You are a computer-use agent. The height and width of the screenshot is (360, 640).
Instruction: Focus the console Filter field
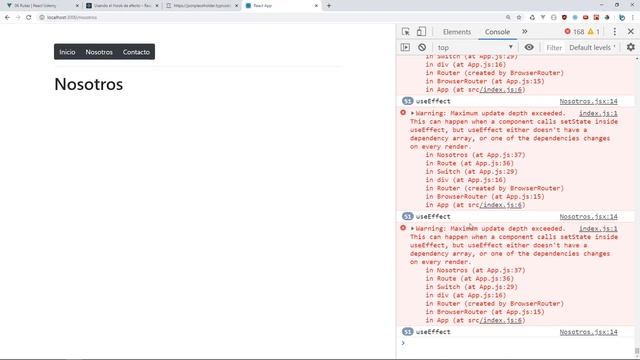coord(554,48)
